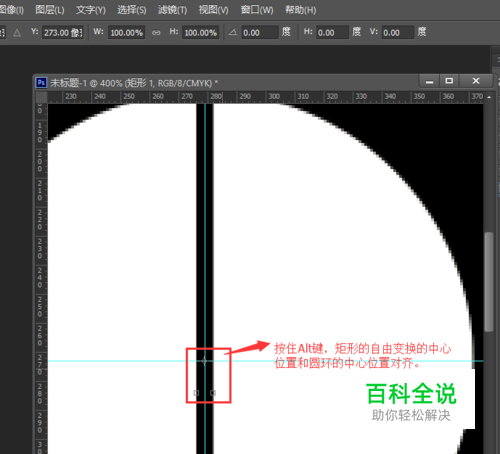Toggle the maintain aspect ratio link icon
500x454 pixels.
(x=156, y=33)
